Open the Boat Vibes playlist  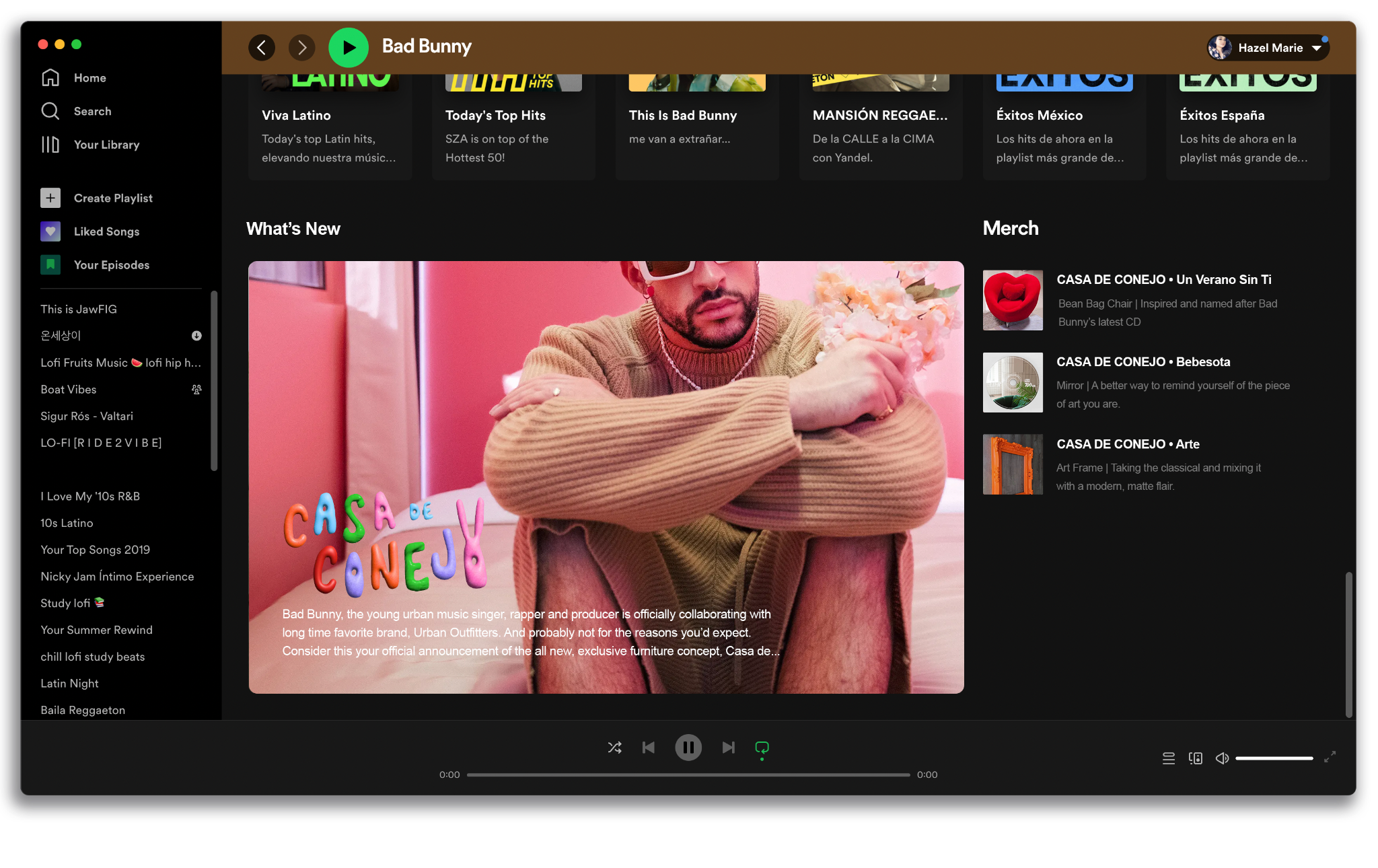point(69,390)
